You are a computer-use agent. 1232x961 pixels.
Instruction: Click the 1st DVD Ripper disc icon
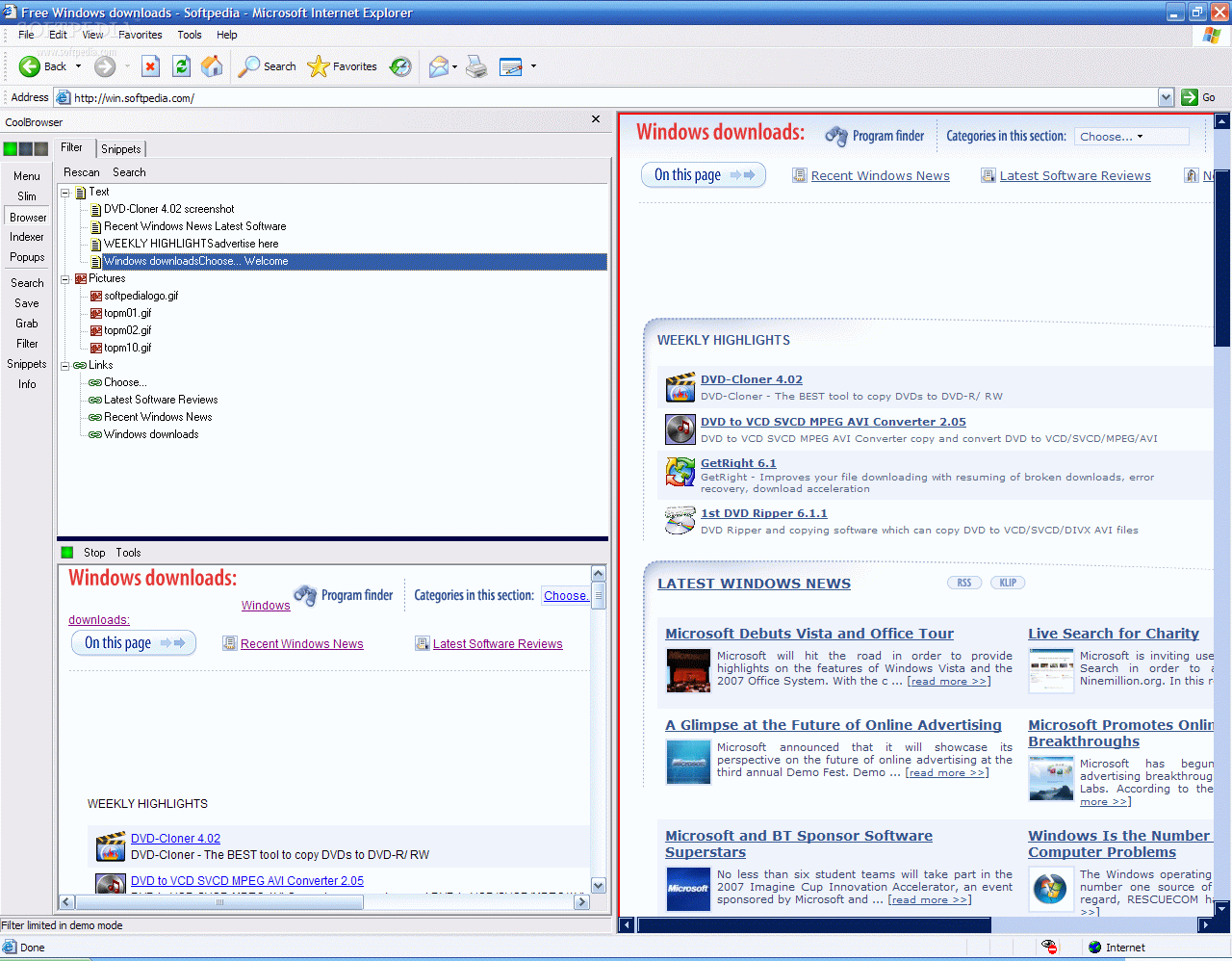click(680, 520)
